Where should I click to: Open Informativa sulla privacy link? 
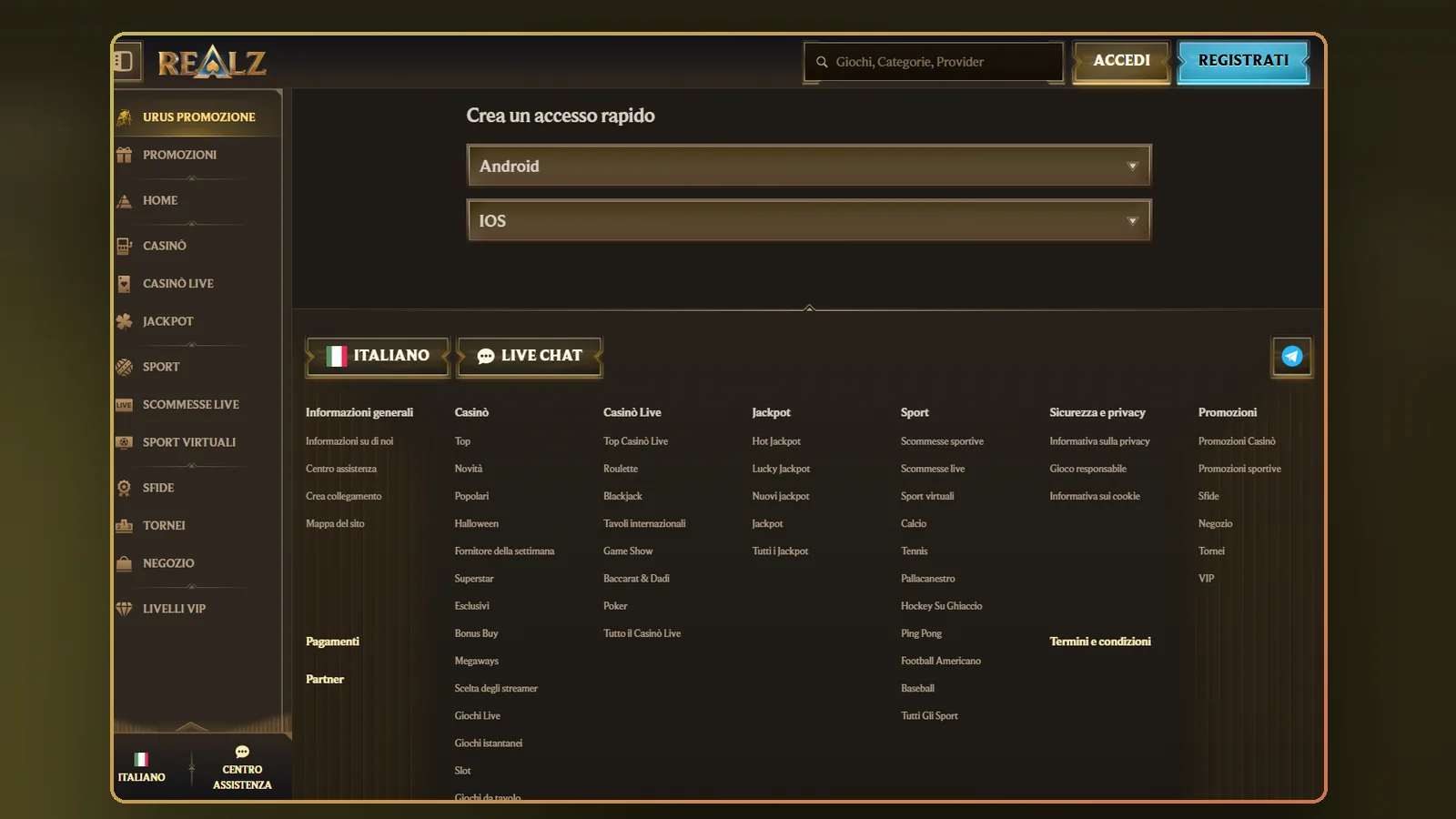1099,441
